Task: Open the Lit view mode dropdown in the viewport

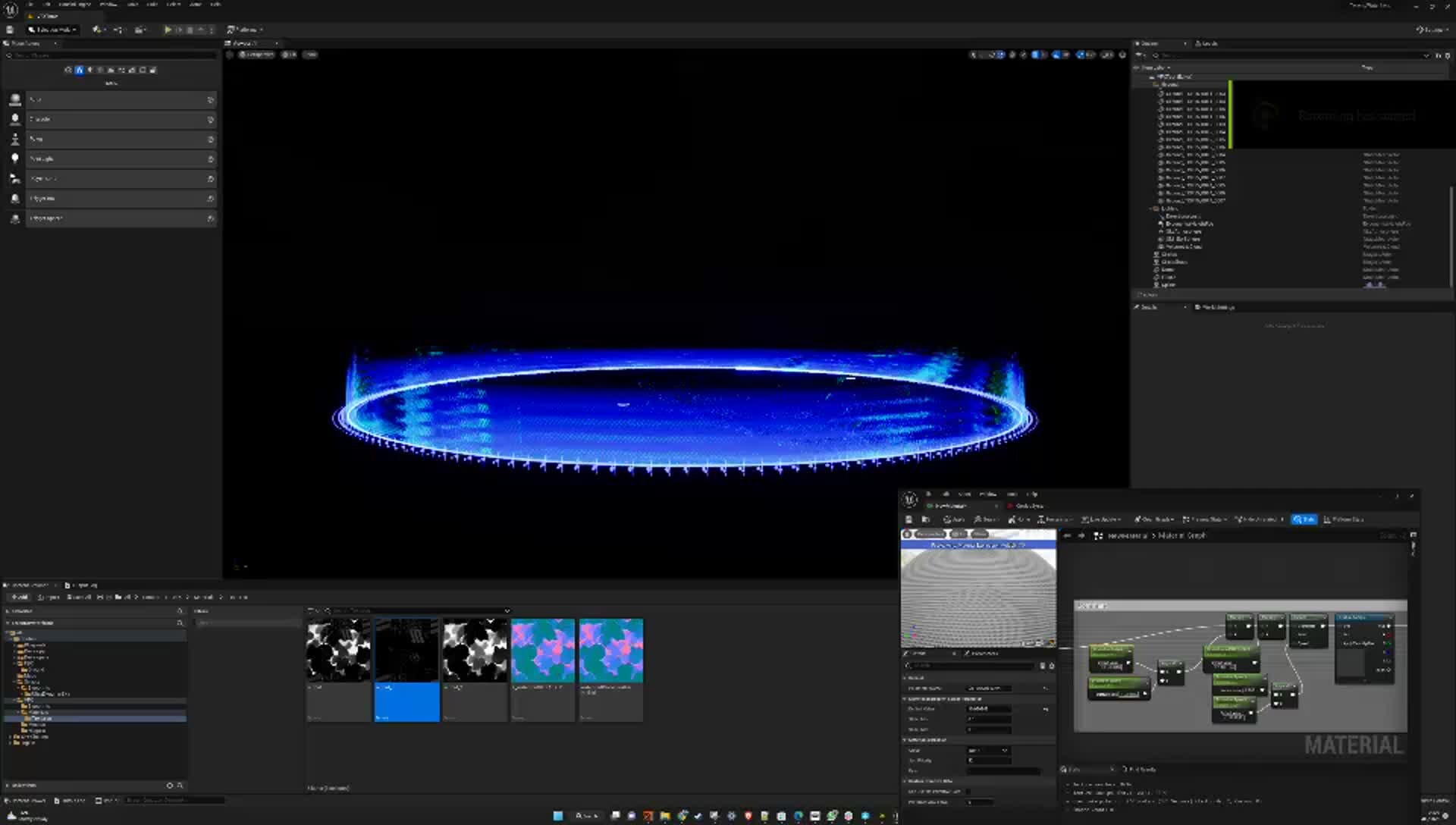Action: (x=290, y=54)
